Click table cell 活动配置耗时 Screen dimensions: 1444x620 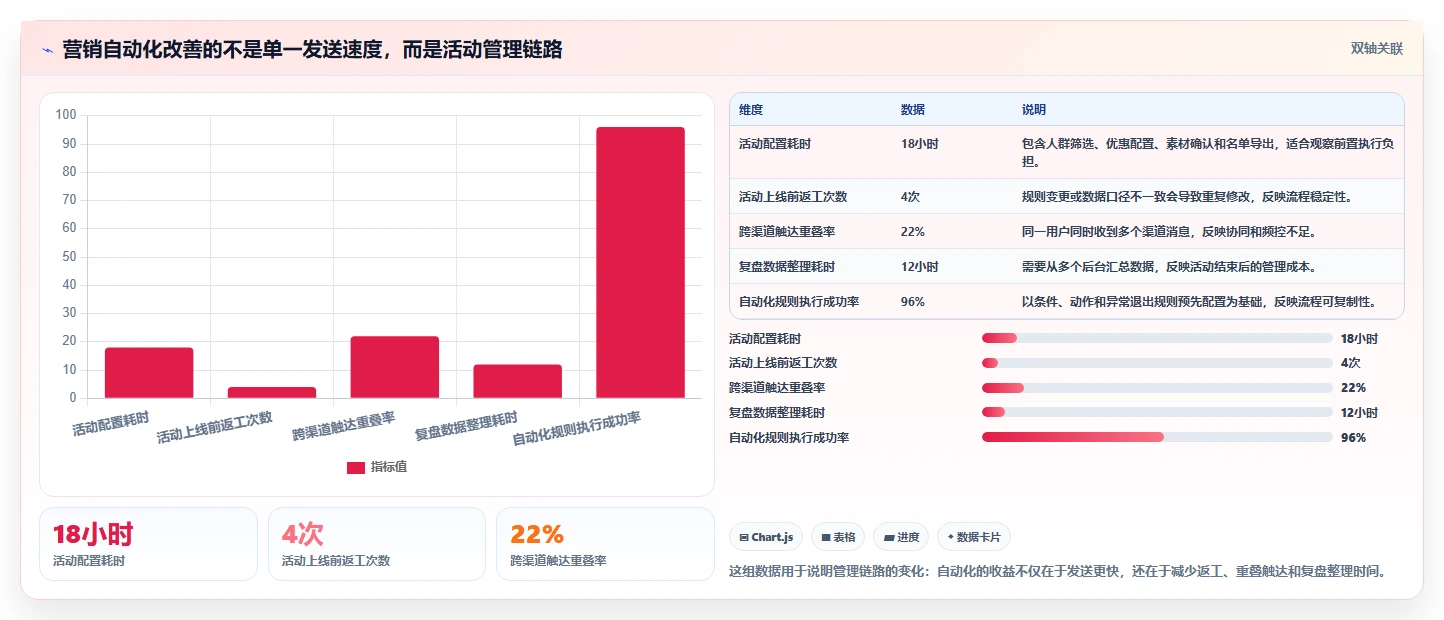(775, 144)
